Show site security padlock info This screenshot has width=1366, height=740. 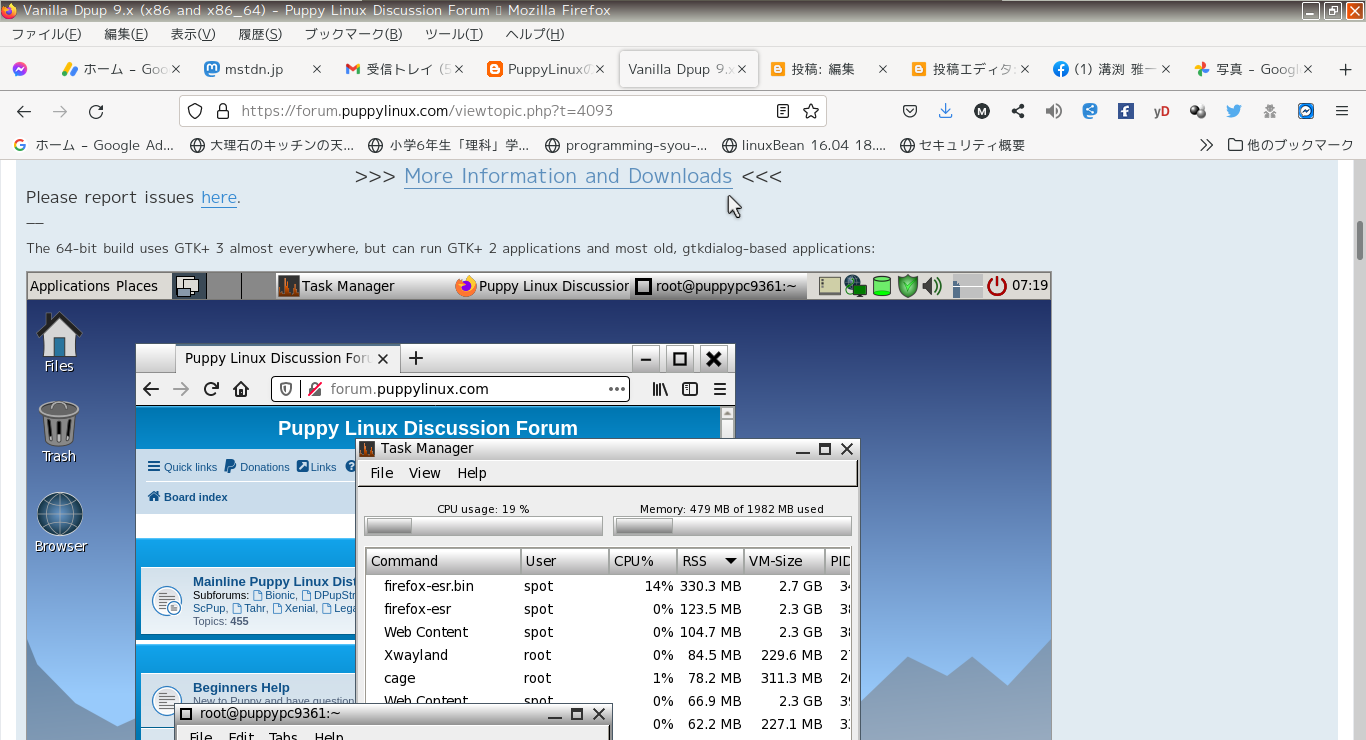(x=222, y=111)
